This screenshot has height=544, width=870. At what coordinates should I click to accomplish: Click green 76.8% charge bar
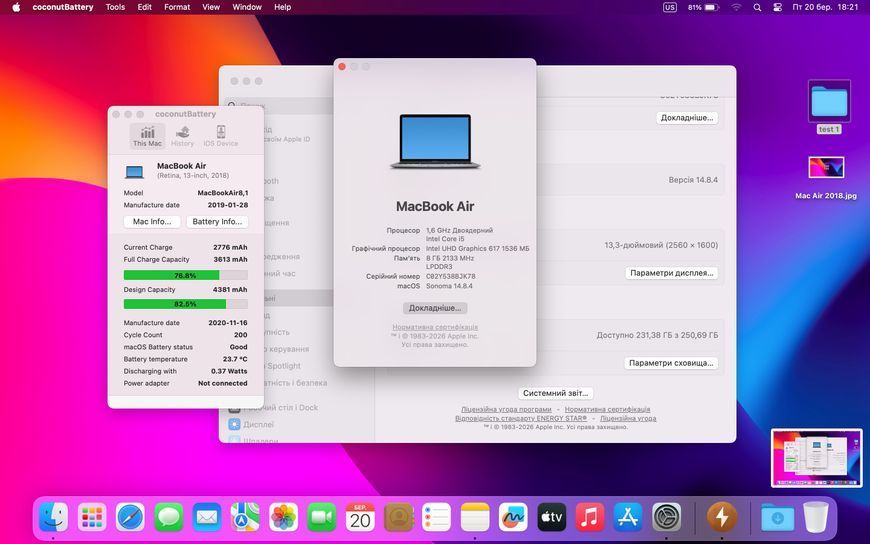185,275
